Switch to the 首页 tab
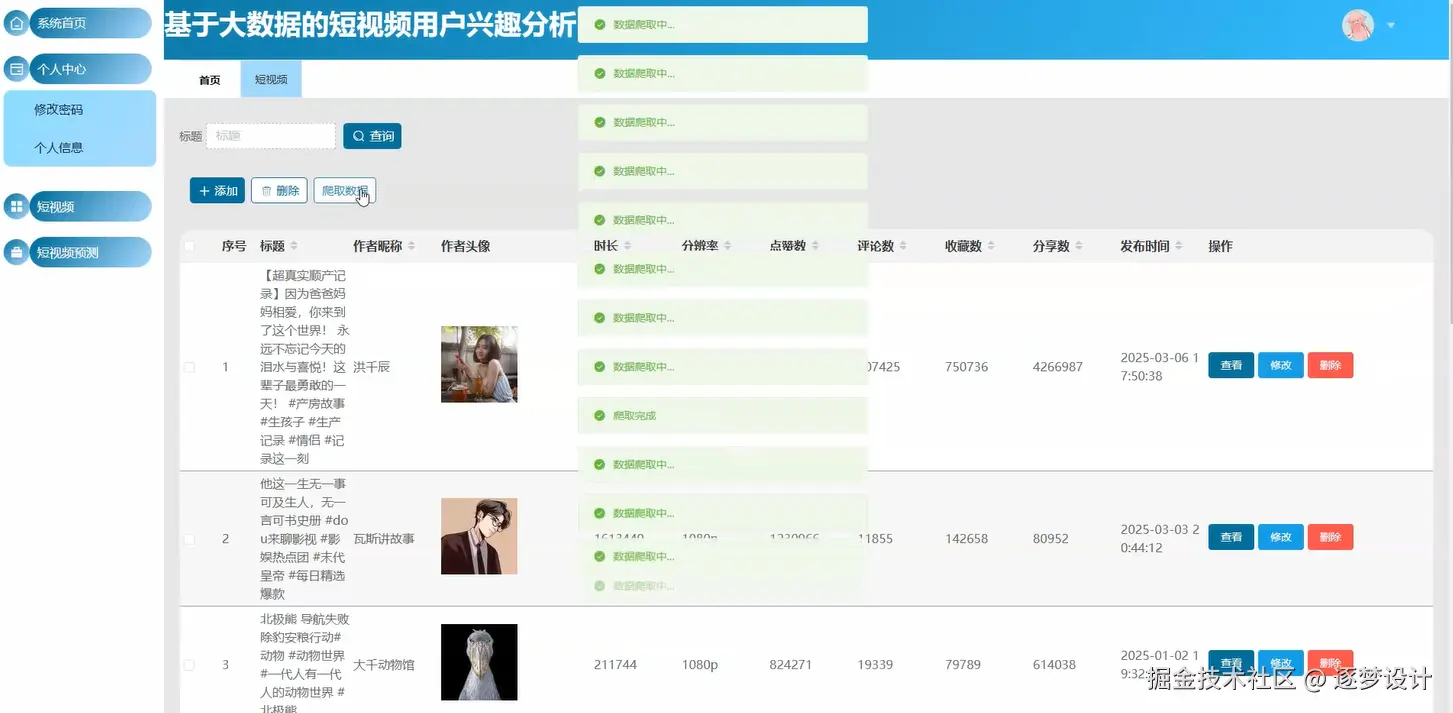Viewport: 1453px width, 713px height. [210, 80]
